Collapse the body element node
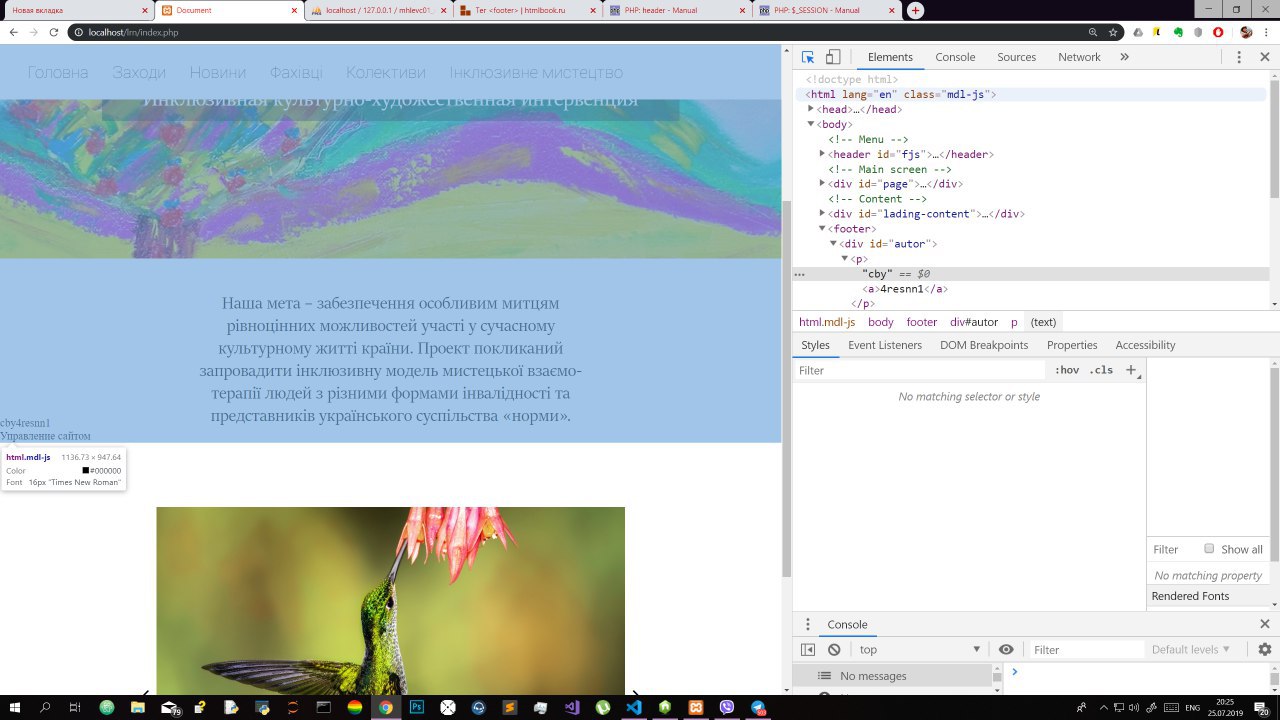The width and height of the screenshot is (1280, 720). [x=811, y=124]
